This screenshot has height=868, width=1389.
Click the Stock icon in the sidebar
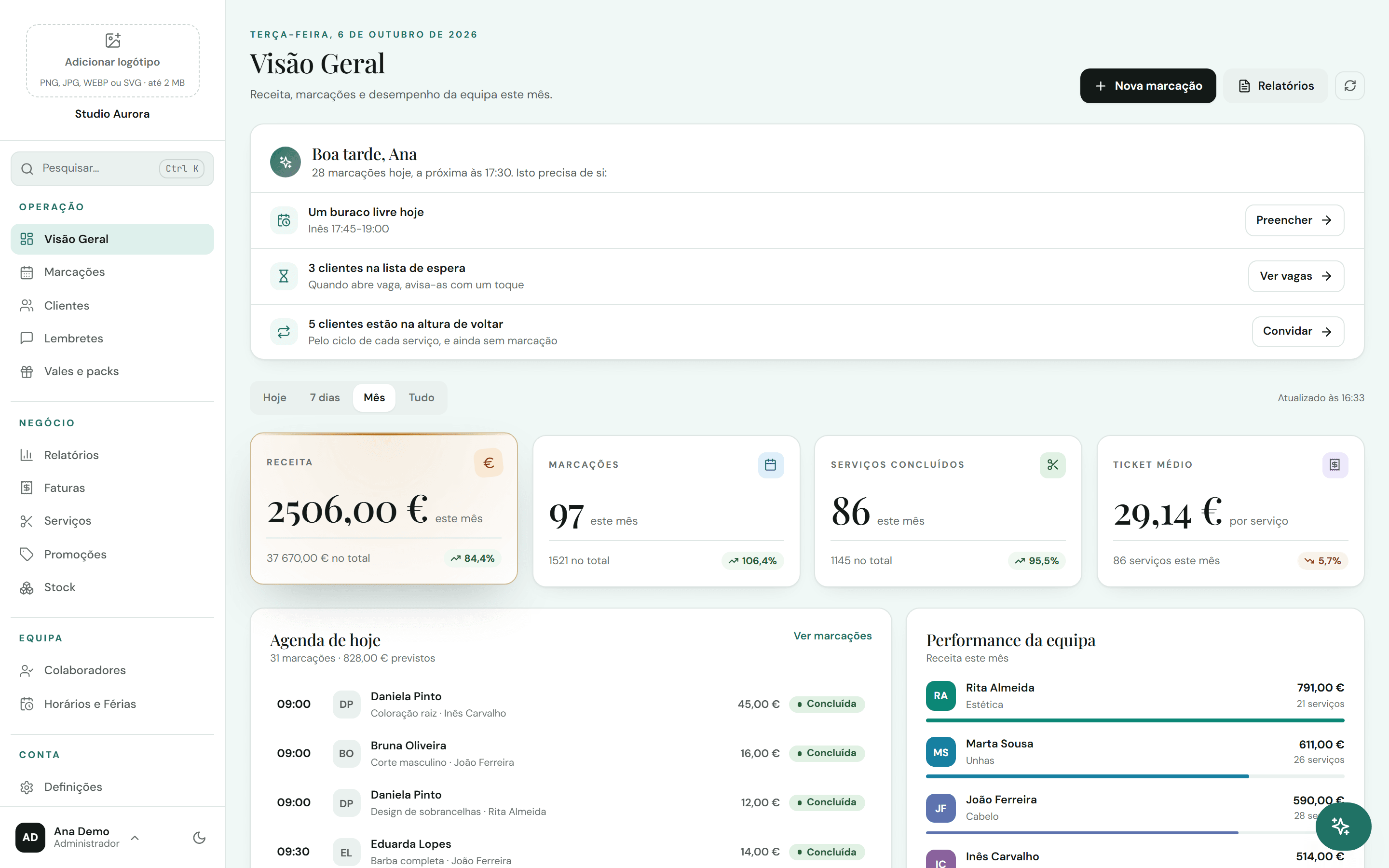[27, 588]
